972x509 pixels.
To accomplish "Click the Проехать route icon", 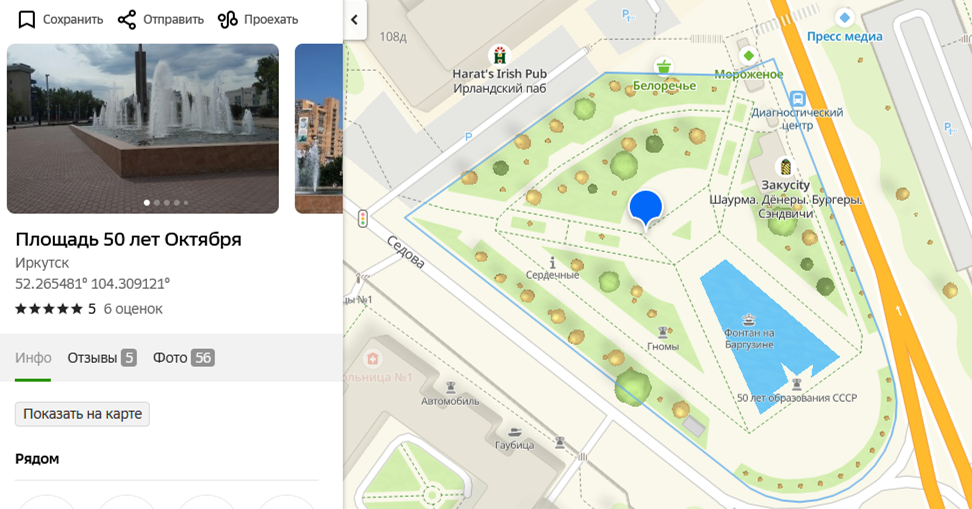I will coord(228,20).
